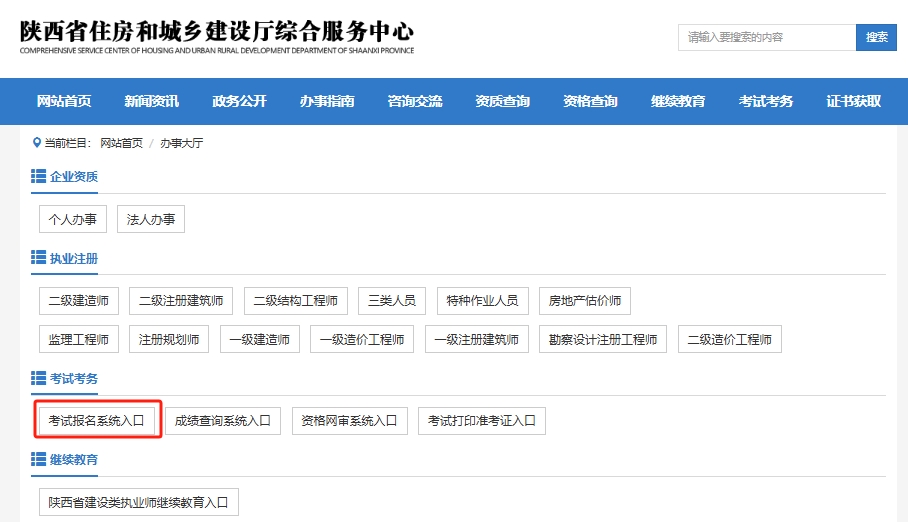This screenshot has height=522, width=908.
Task: Click the list icon beside 执业注册
Action: pos(38,257)
